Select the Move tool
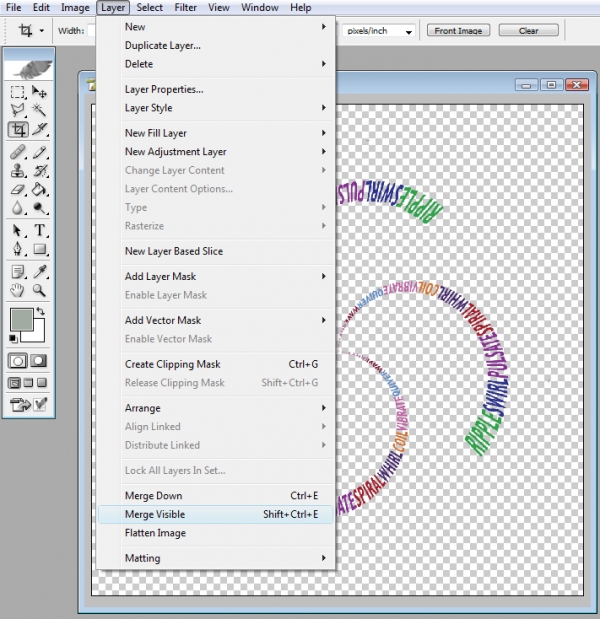The height and width of the screenshot is (619, 600). point(39,92)
